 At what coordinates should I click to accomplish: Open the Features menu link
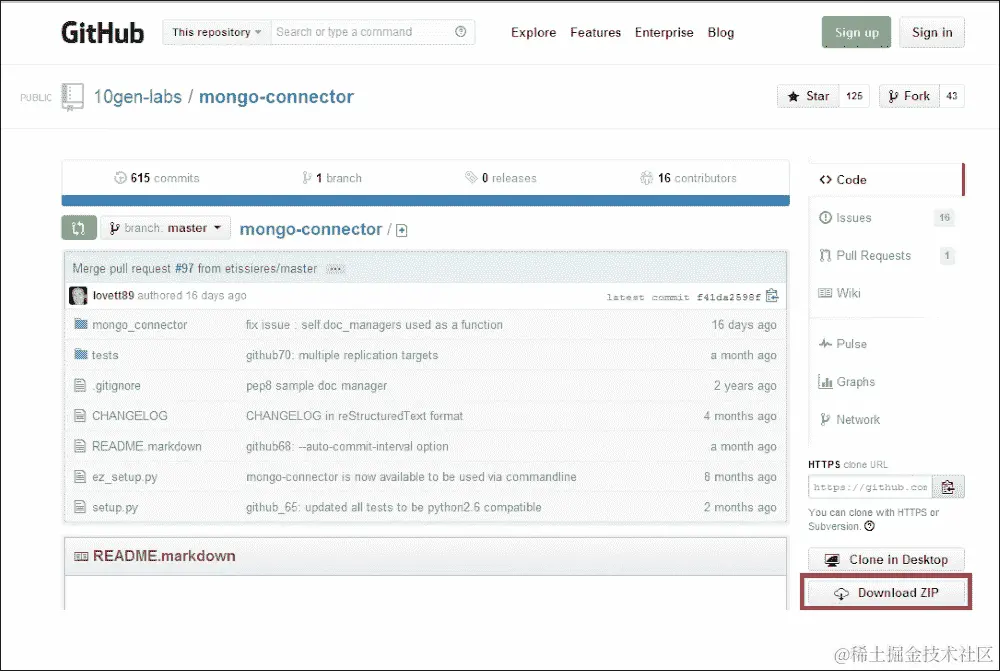coord(595,33)
